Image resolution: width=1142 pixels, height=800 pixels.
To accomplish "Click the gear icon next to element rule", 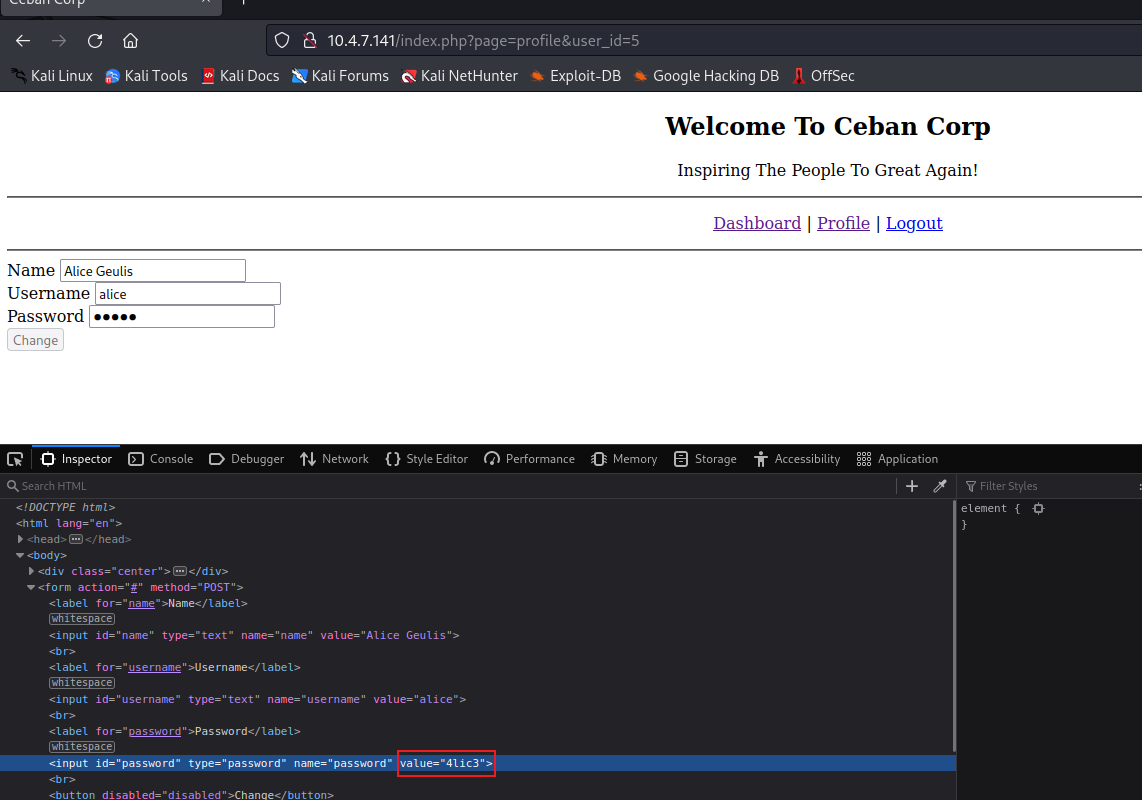I will point(1039,509).
